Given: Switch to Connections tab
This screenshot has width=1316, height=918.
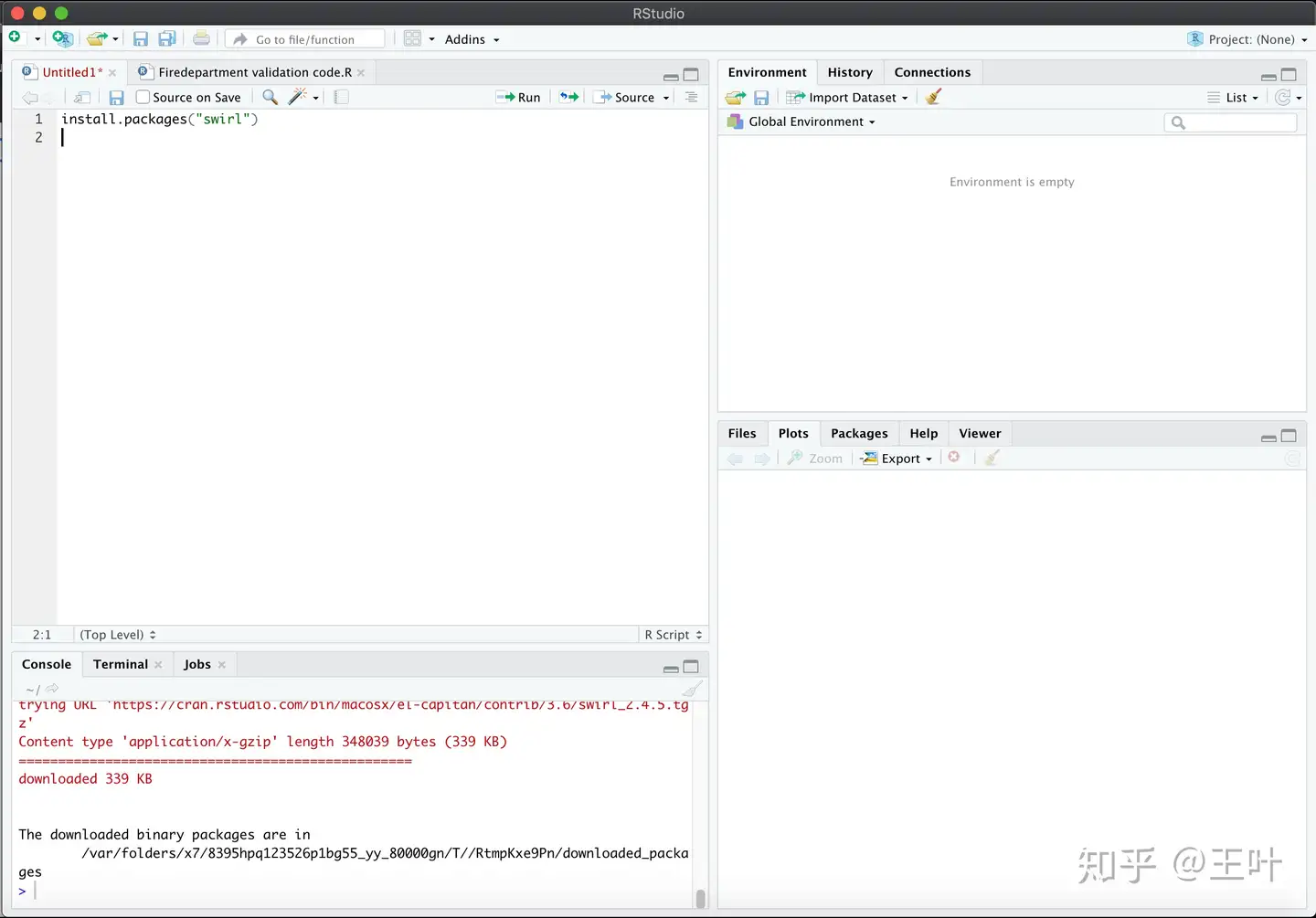Looking at the screenshot, I should coord(932,72).
